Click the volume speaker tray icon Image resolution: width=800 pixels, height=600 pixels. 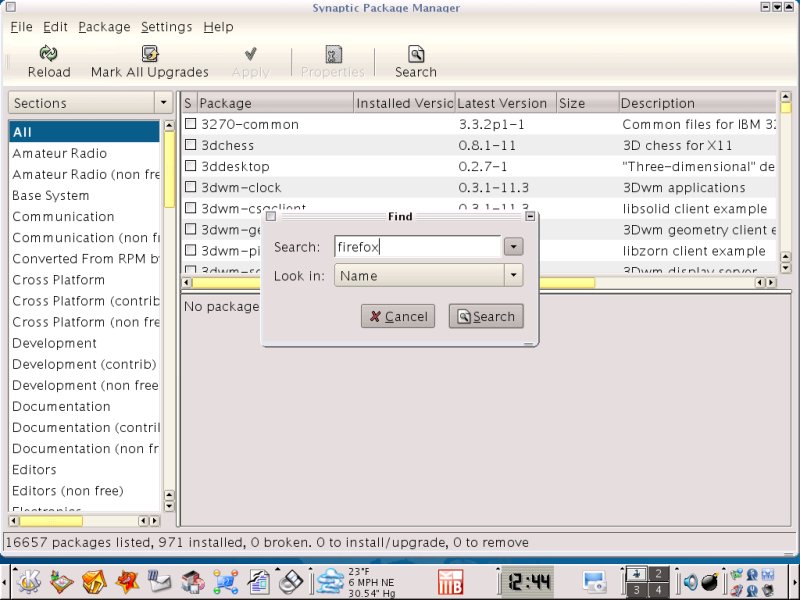click(689, 580)
